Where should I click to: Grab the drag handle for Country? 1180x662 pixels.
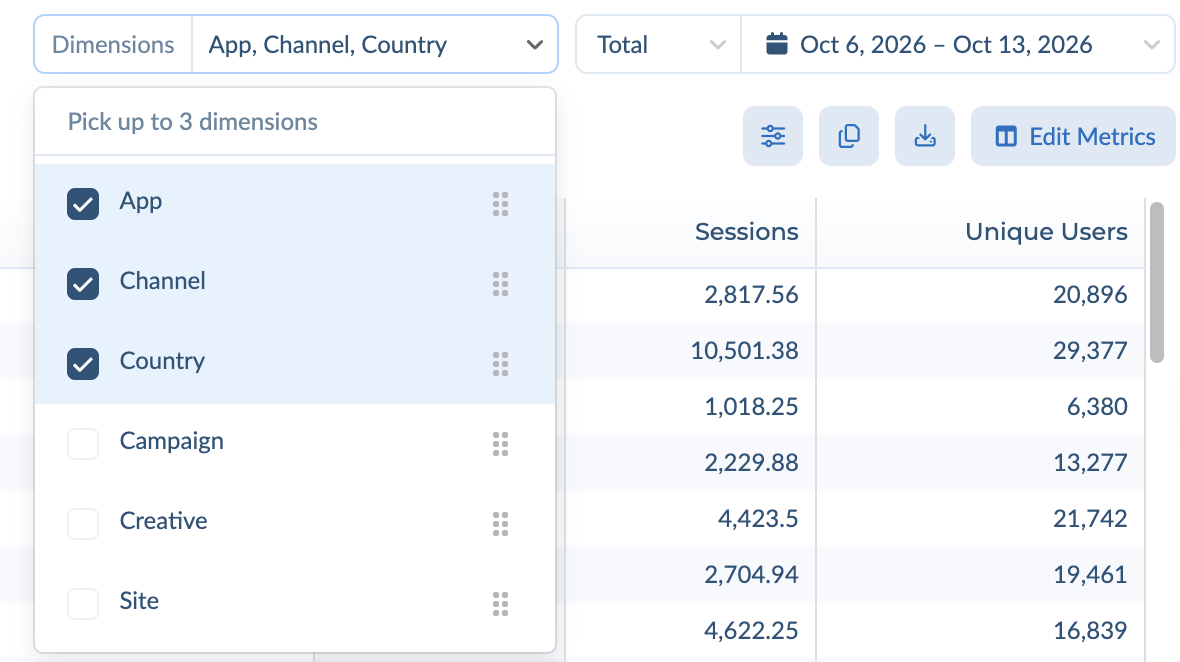pos(500,364)
